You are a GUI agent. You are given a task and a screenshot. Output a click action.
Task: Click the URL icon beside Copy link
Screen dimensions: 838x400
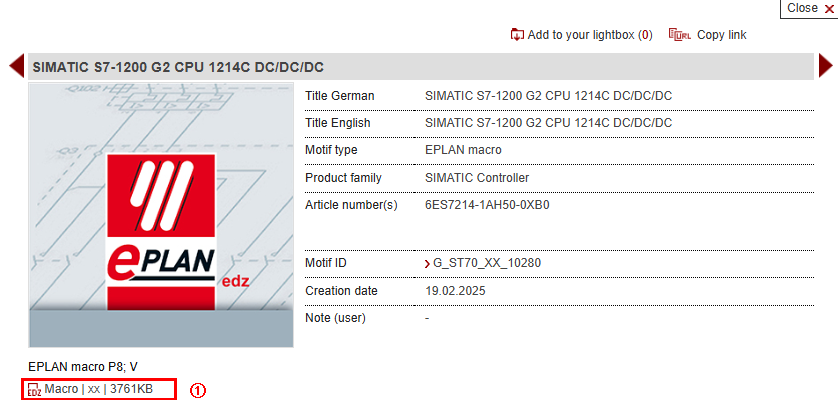pos(679,35)
